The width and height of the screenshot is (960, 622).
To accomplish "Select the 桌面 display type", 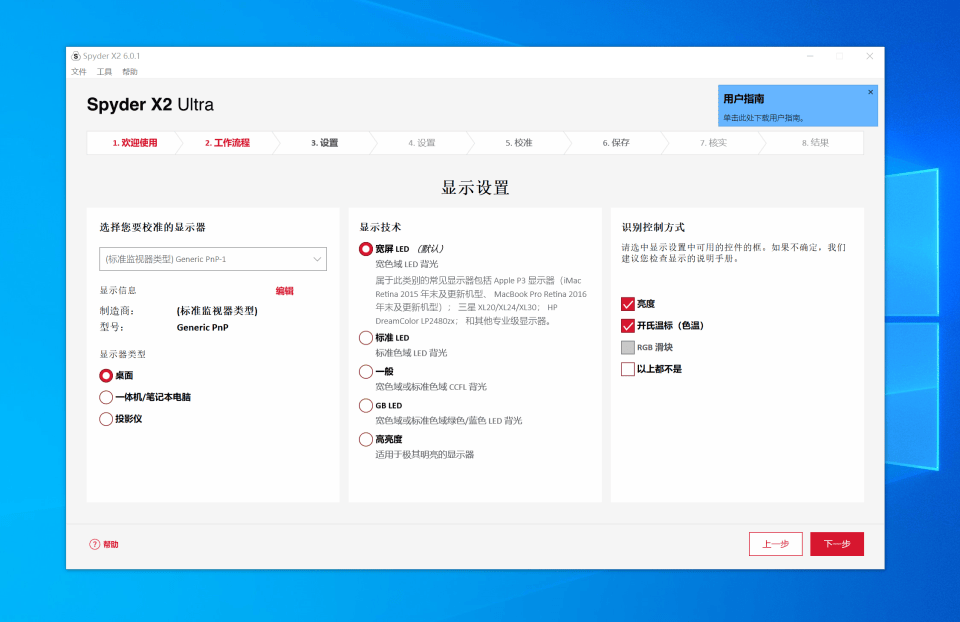I will click(106, 375).
